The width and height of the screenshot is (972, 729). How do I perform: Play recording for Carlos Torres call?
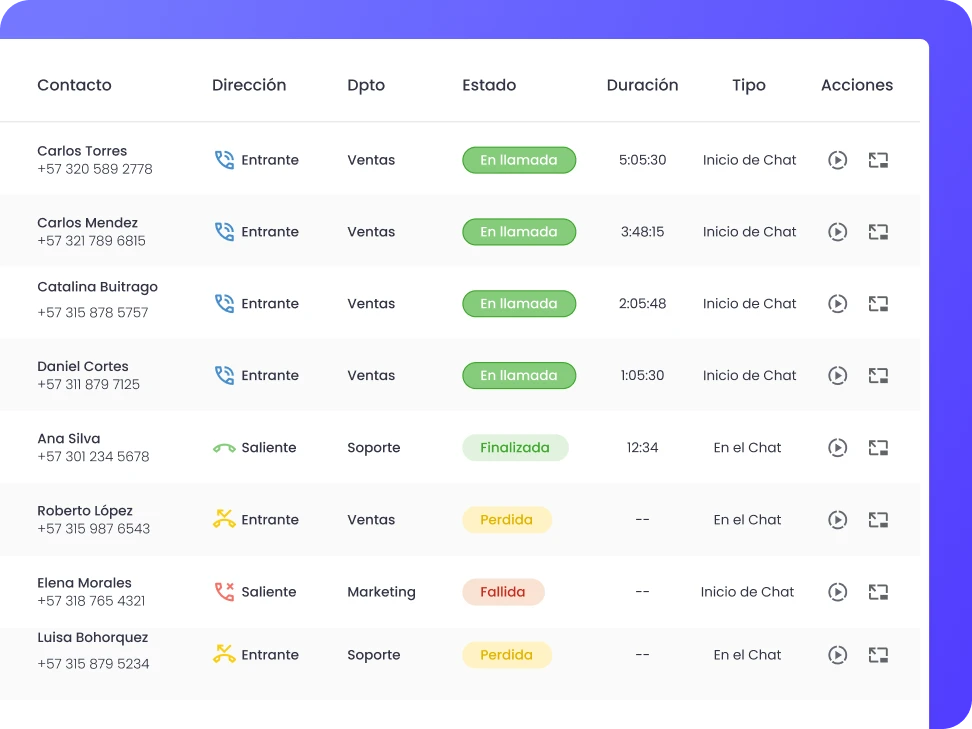(x=837, y=160)
